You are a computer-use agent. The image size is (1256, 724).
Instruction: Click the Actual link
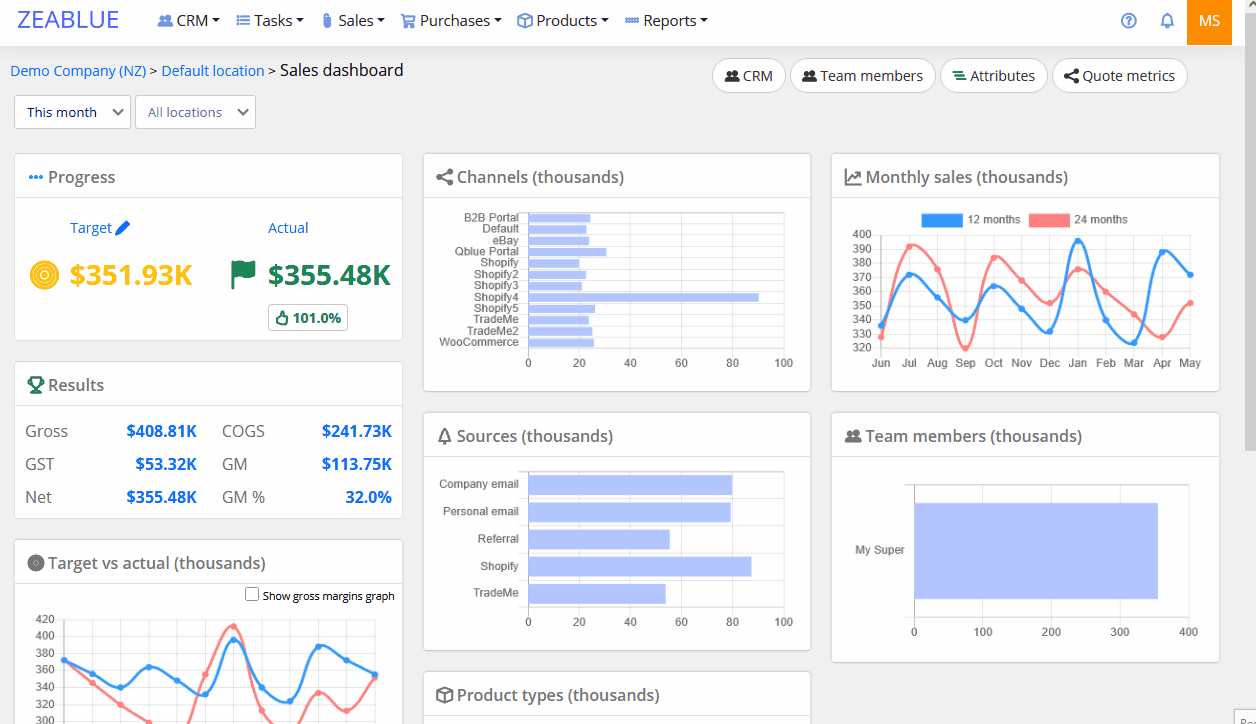click(x=288, y=228)
